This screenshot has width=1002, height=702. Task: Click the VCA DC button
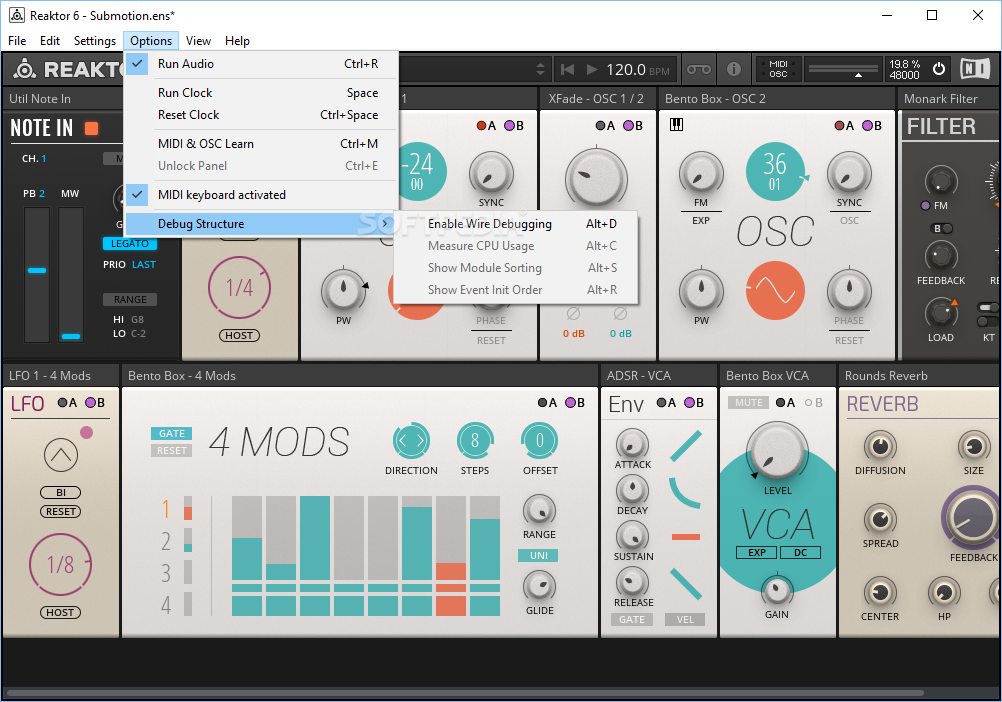click(800, 553)
